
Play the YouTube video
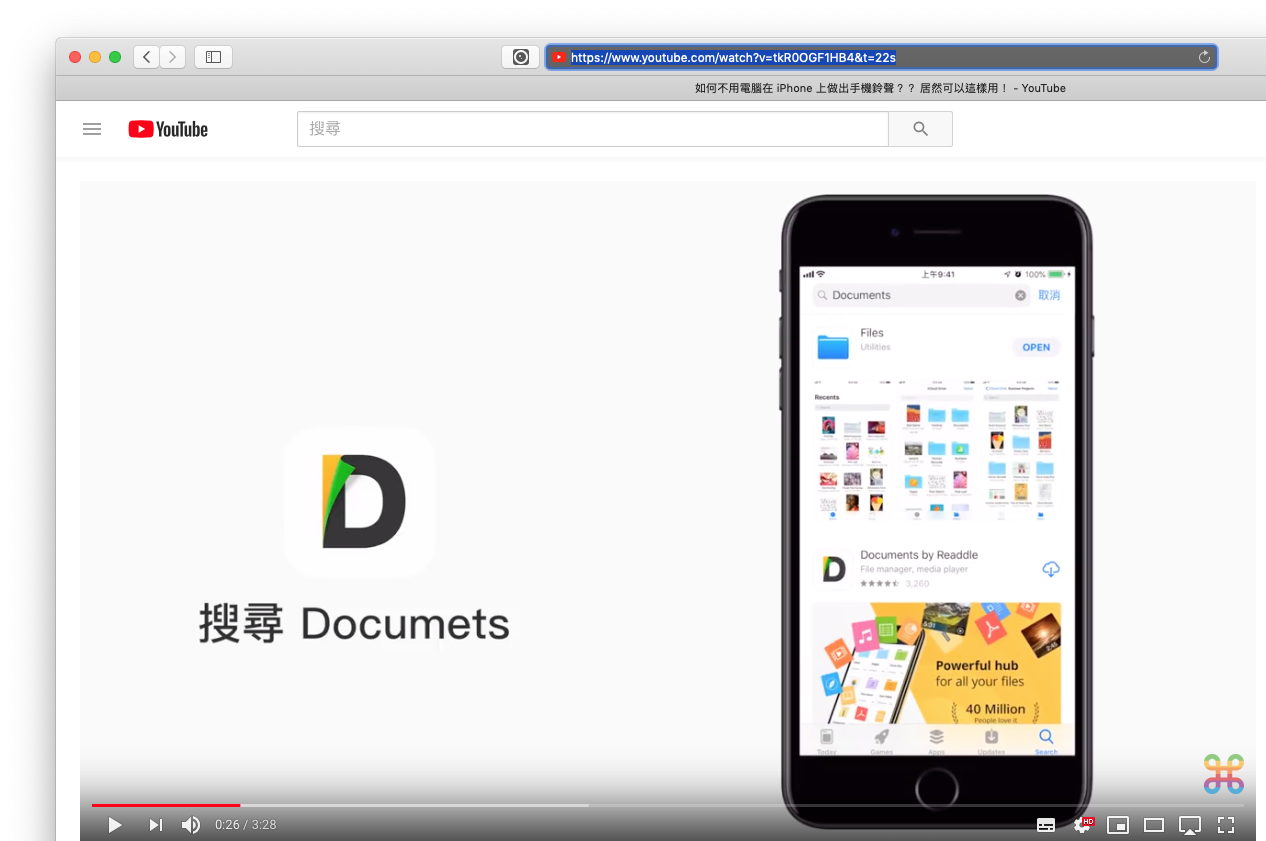tap(115, 825)
